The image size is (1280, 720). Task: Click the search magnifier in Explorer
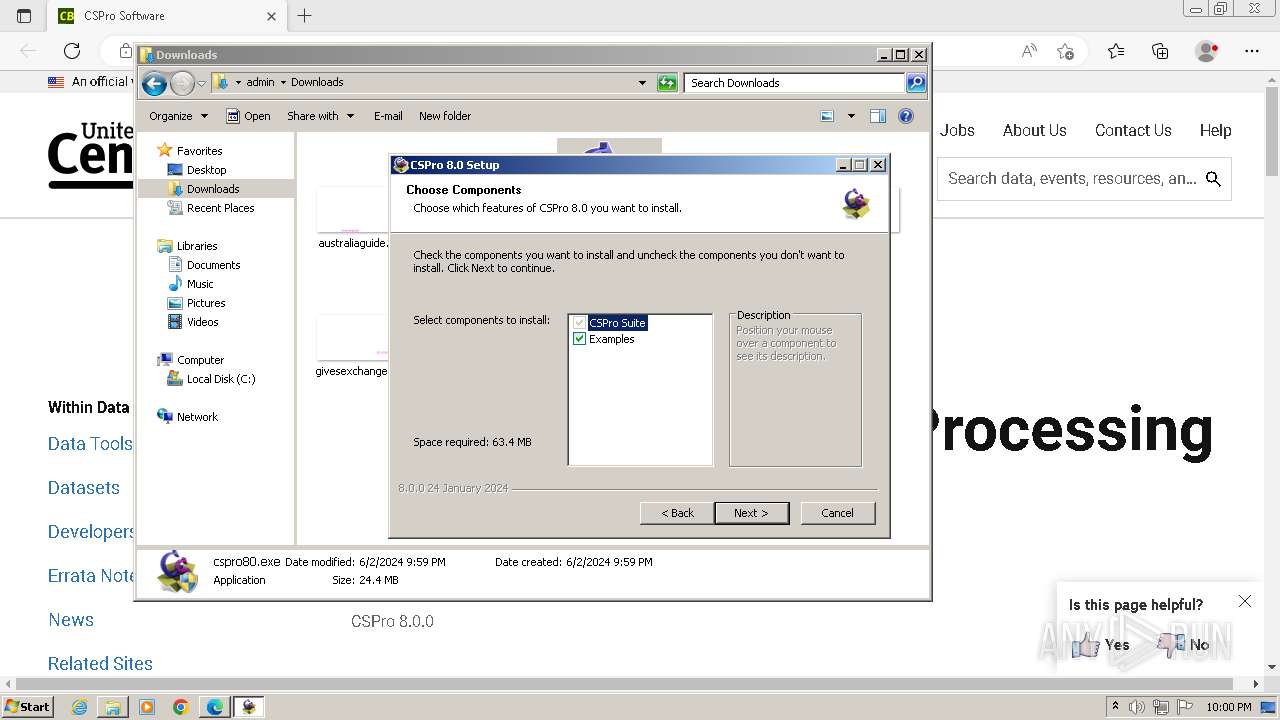coord(916,83)
